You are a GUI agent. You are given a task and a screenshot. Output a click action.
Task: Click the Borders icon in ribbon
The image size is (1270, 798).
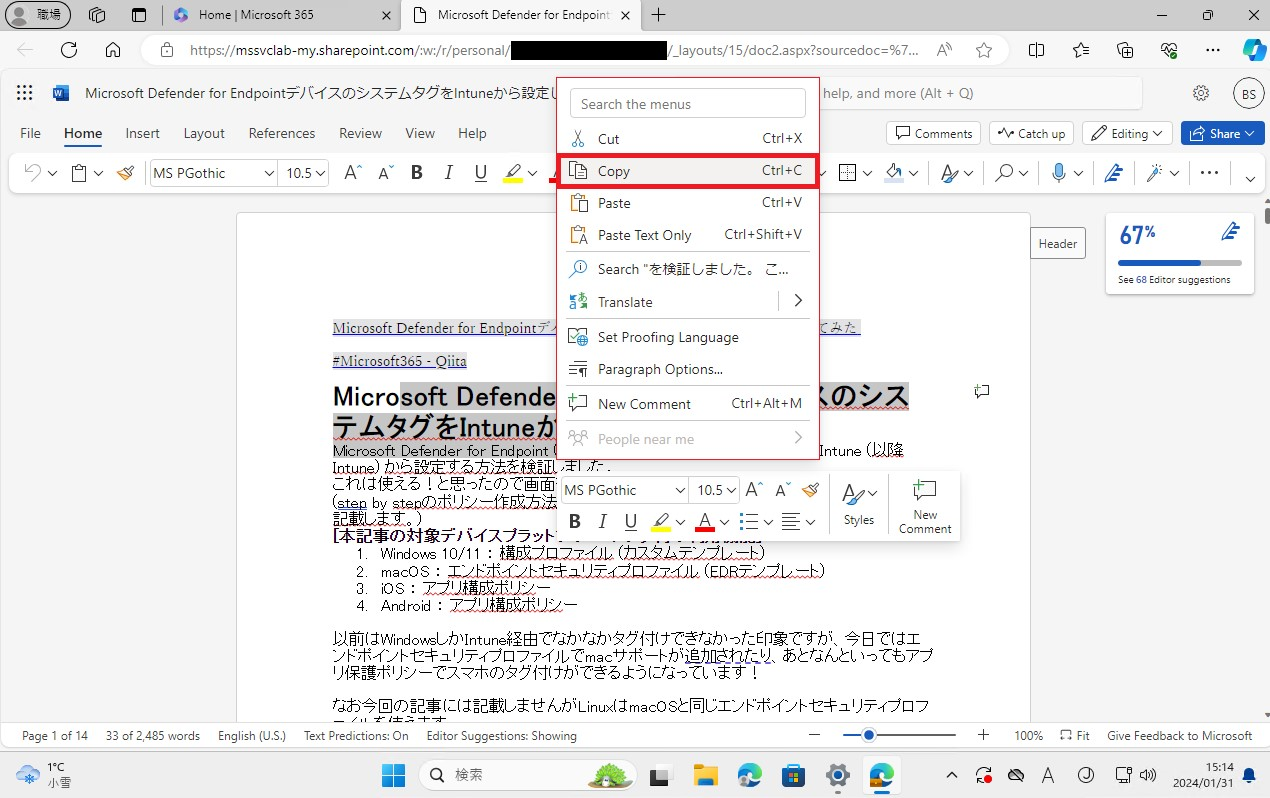[x=847, y=173]
